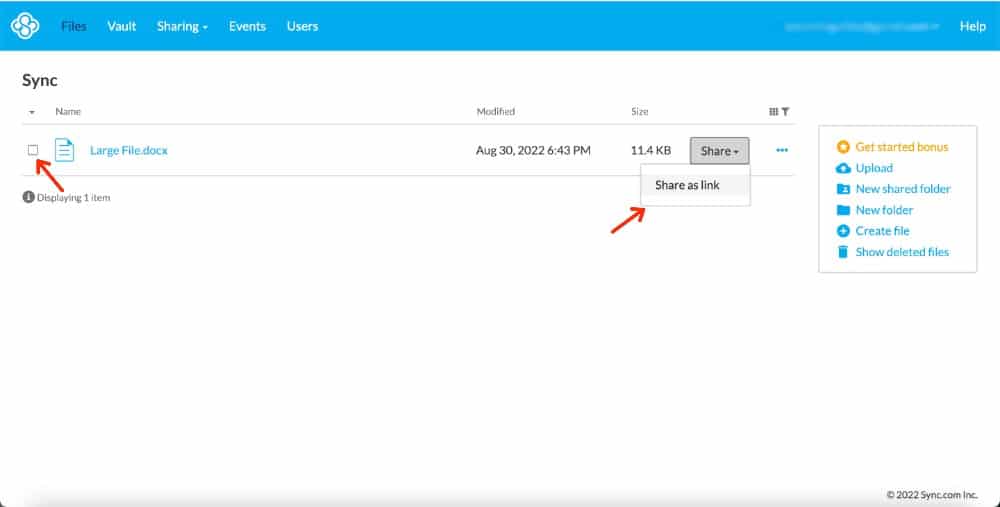Toggle the Share dropdown button
This screenshot has height=507, width=1000.
point(719,151)
